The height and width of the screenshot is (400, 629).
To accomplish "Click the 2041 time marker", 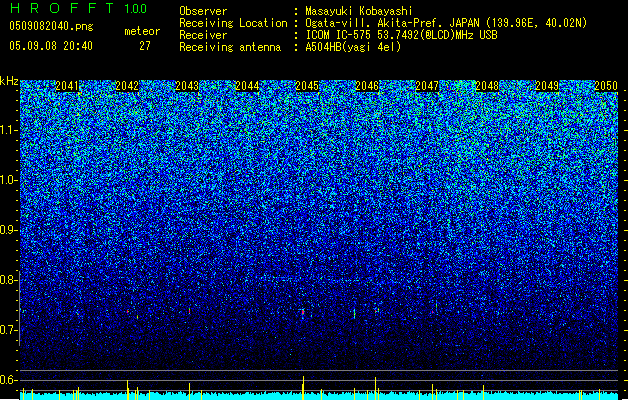I will point(67,86).
